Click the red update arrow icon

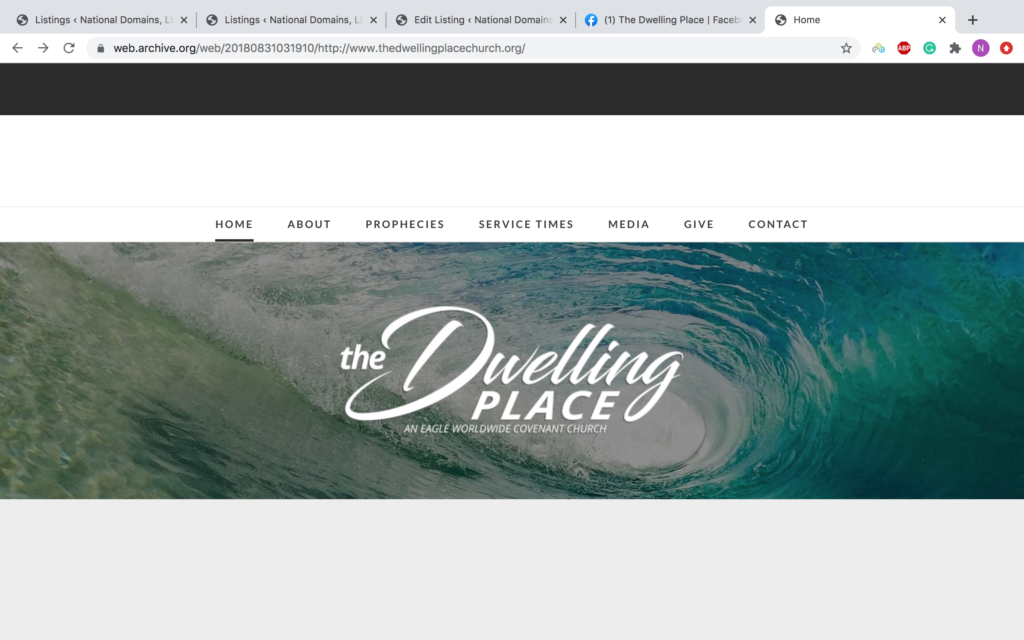point(1006,48)
